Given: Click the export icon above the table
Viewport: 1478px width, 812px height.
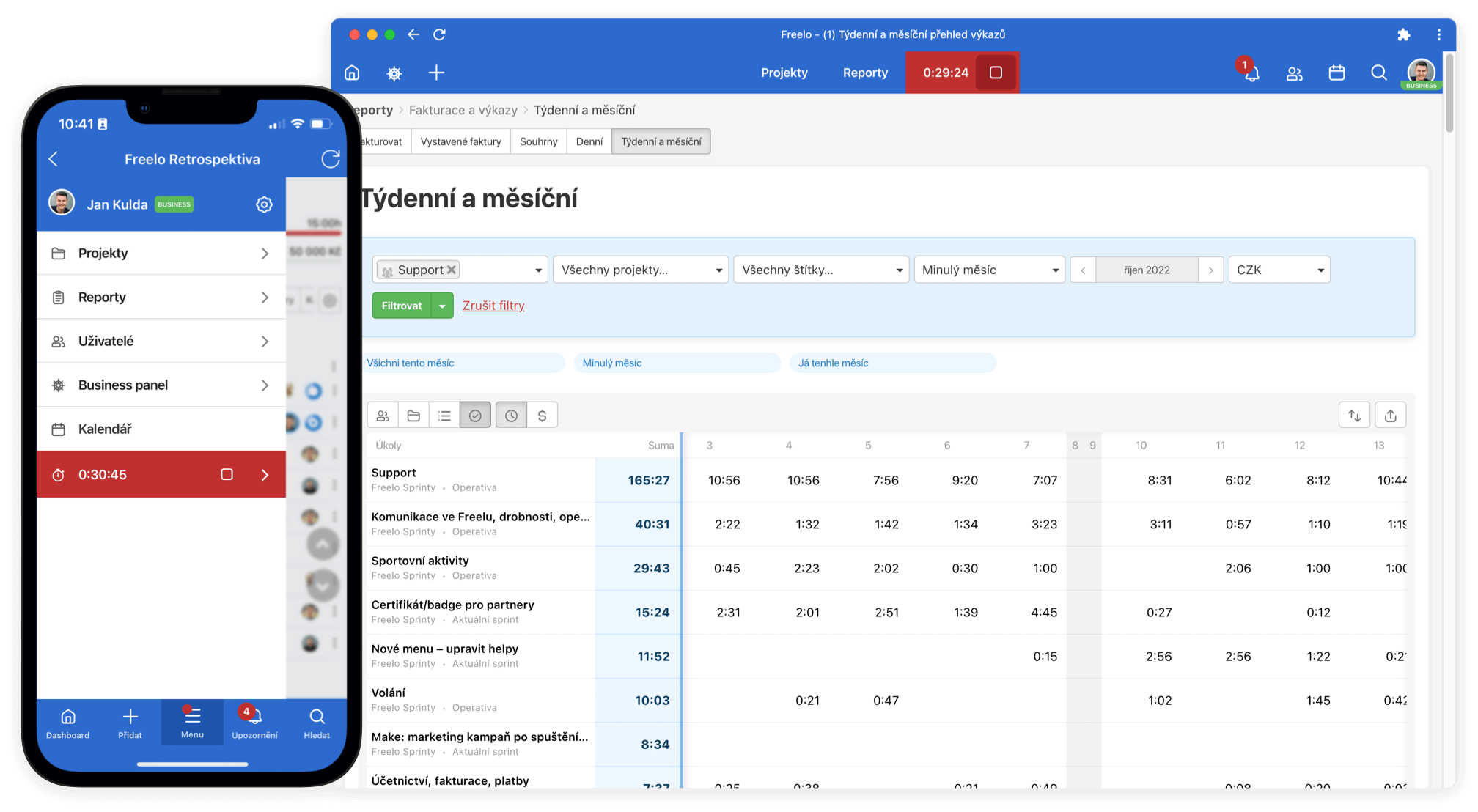Looking at the screenshot, I should click(1390, 416).
